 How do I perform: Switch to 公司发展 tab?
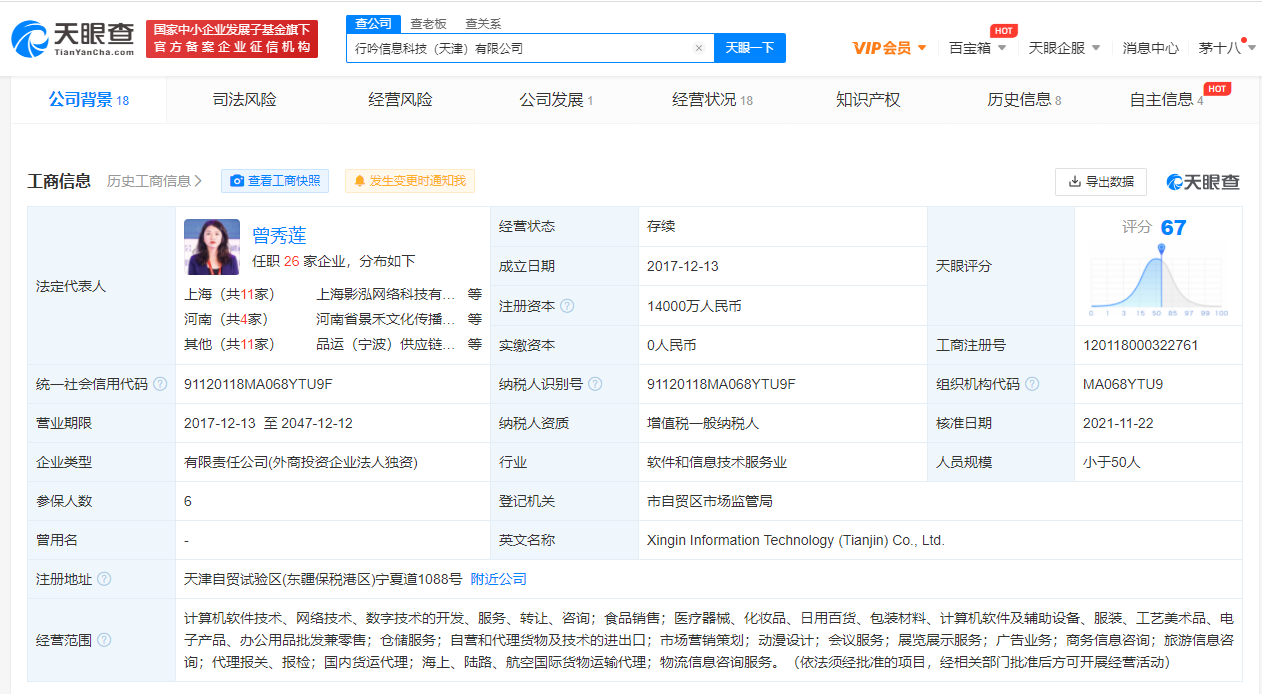(x=556, y=100)
